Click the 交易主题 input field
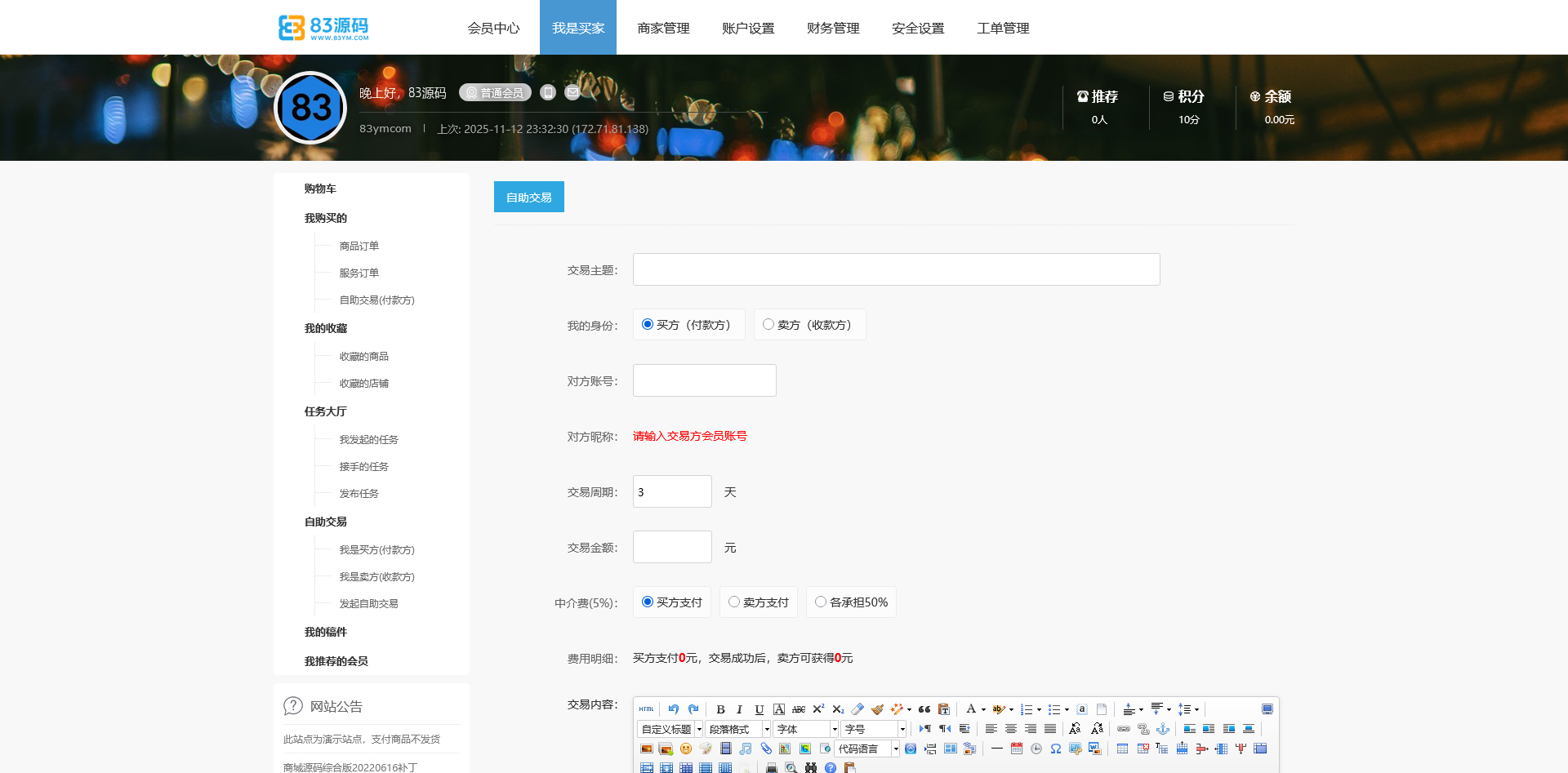The width and height of the screenshot is (1568, 773). [x=897, y=269]
